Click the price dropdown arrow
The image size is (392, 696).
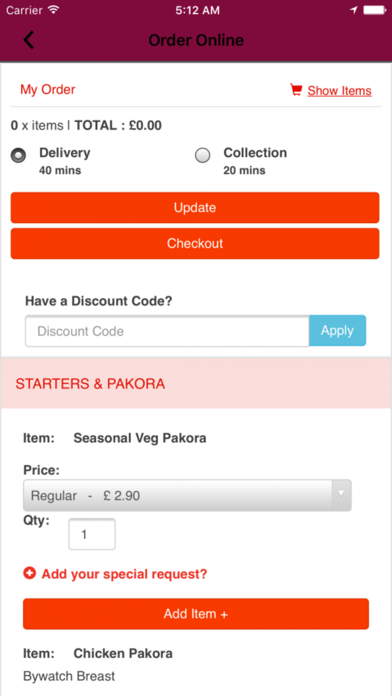pos(341,494)
